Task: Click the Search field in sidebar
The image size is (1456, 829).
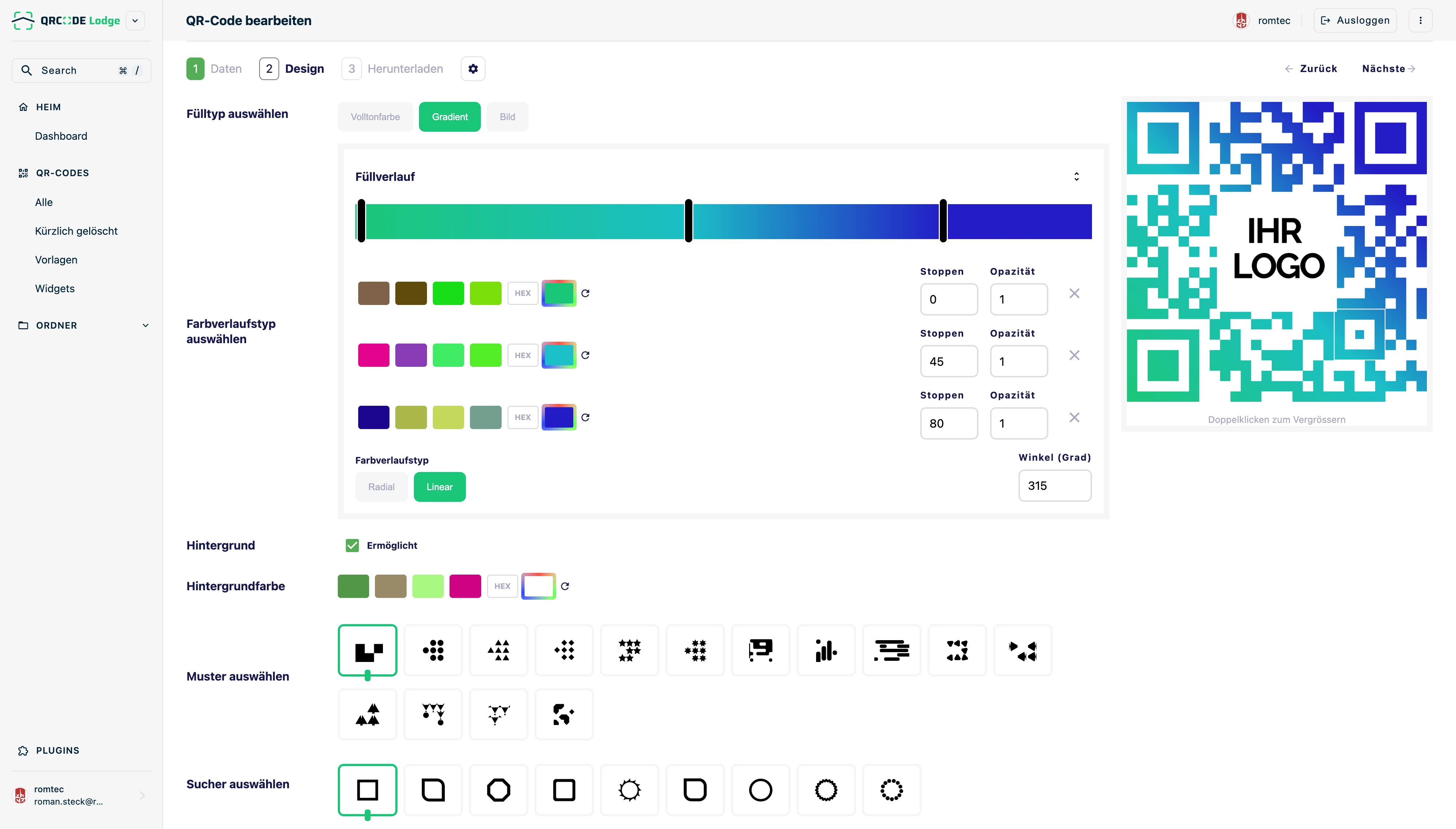Action: [82, 71]
